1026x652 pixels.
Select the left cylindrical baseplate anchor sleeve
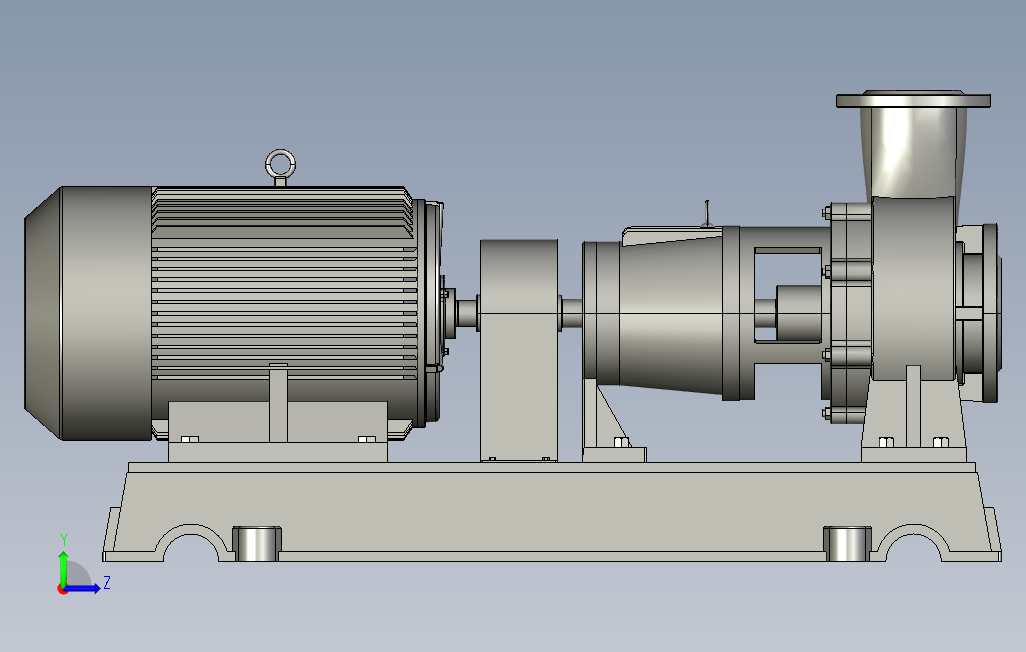pos(257,543)
